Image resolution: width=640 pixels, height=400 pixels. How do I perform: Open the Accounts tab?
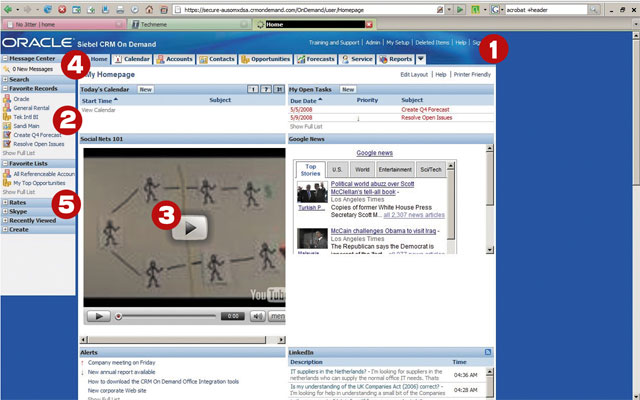coord(174,59)
